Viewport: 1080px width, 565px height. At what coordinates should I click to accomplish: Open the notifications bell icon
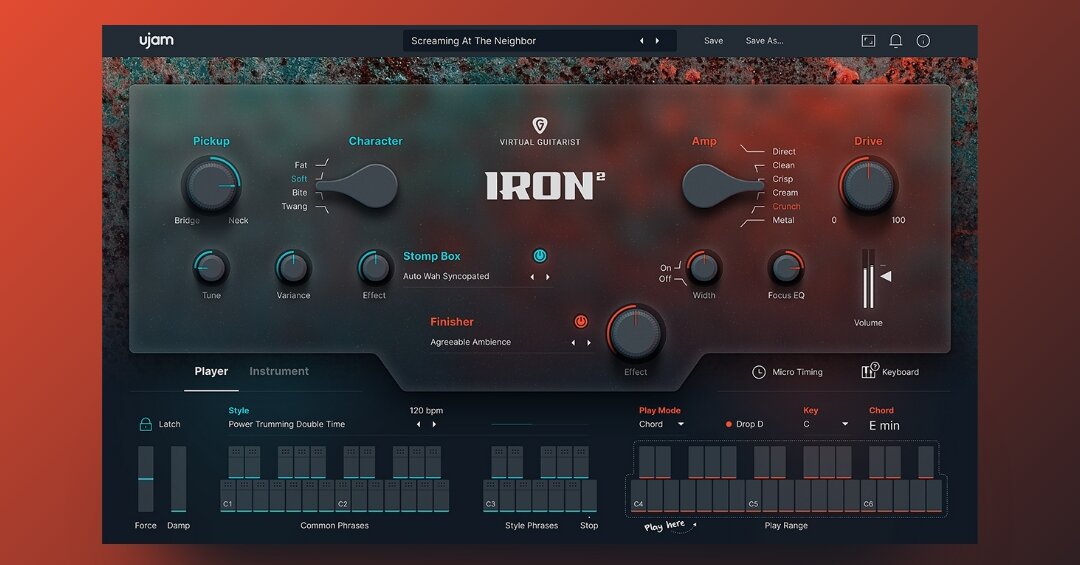pos(895,41)
